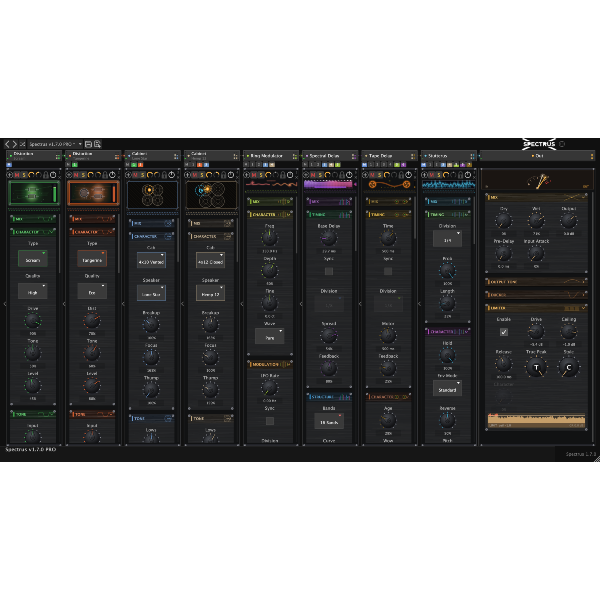
Task: Toggle power on the second Distortion module
Action: [112, 175]
